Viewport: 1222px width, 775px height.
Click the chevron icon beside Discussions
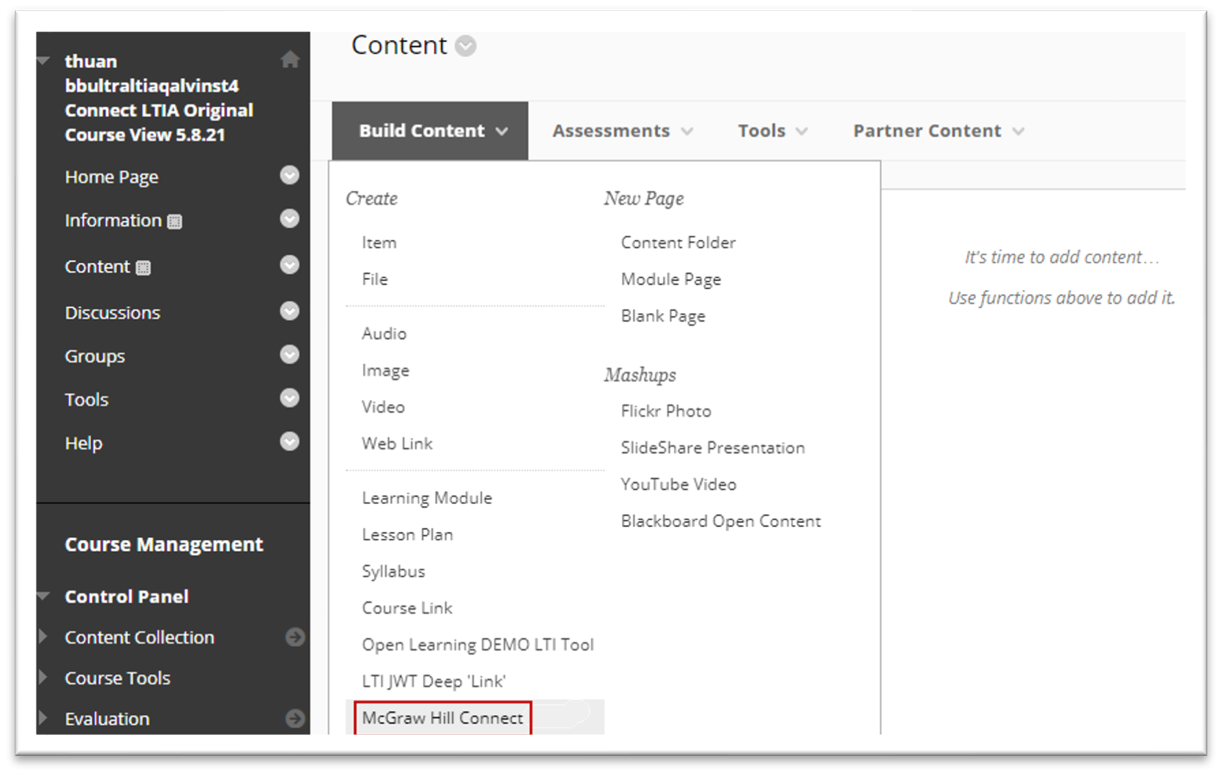pos(290,311)
